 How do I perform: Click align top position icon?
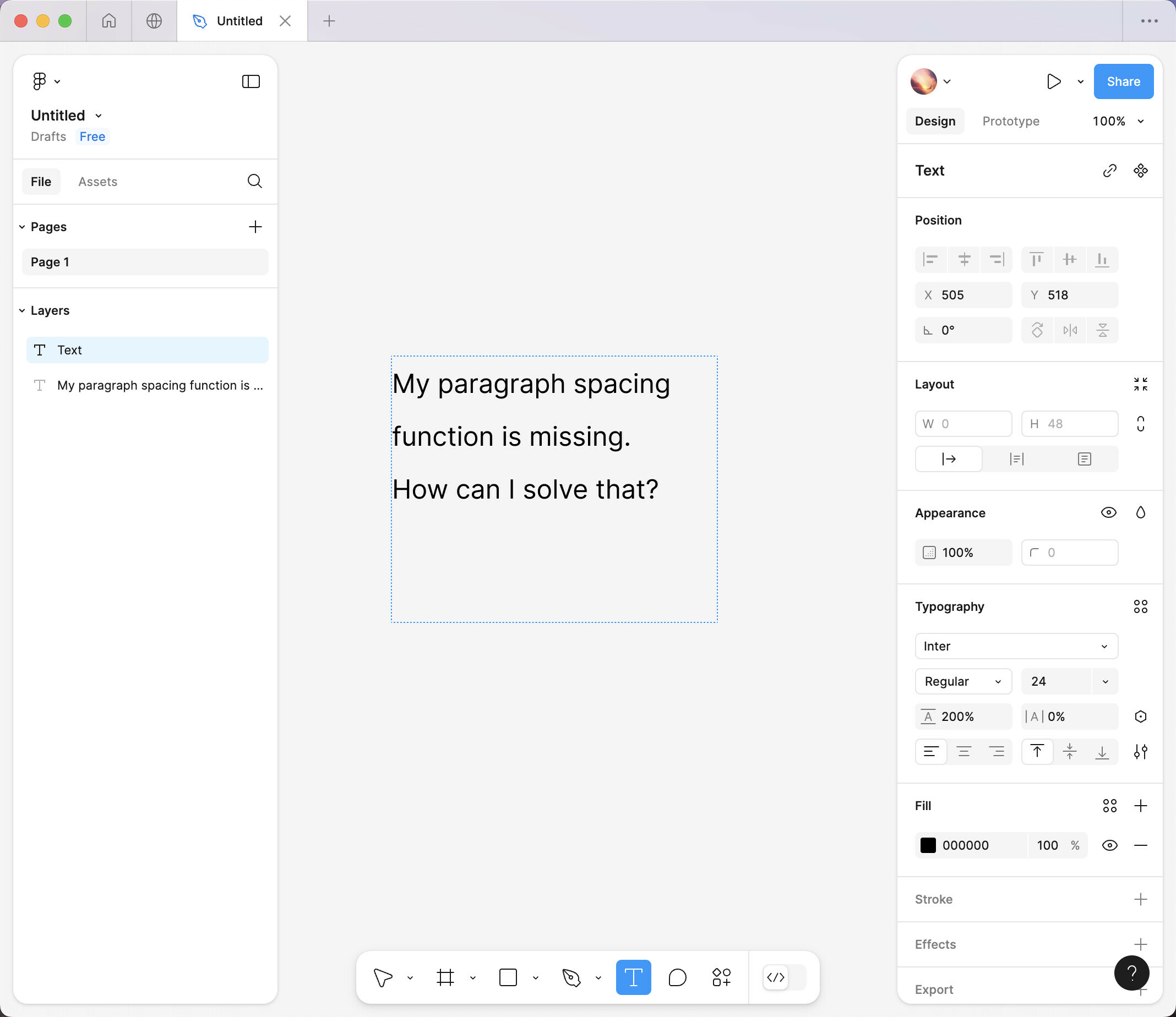(x=1037, y=259)
